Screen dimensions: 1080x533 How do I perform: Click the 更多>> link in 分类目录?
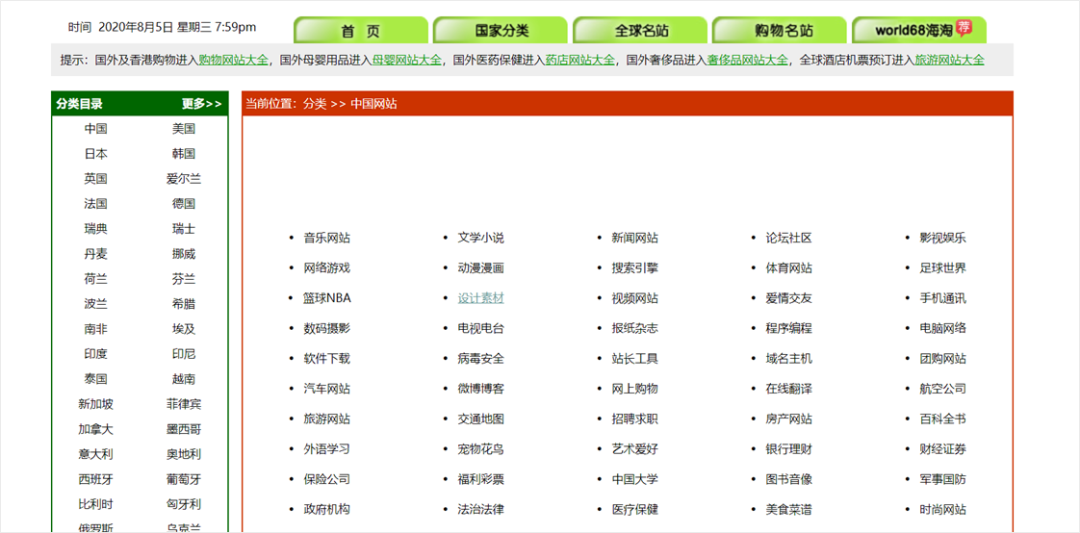coord(202,104)
